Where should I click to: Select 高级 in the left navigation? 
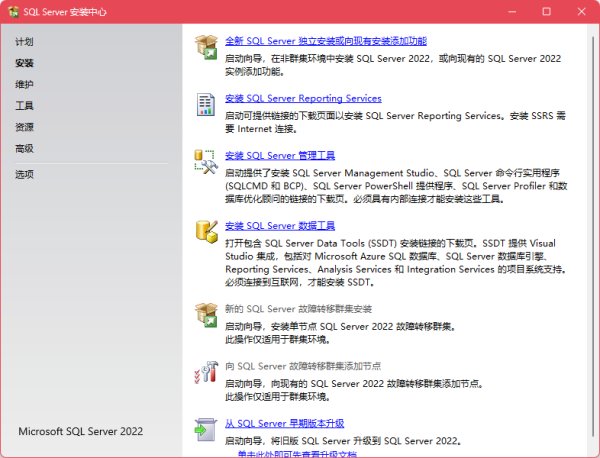24,148
